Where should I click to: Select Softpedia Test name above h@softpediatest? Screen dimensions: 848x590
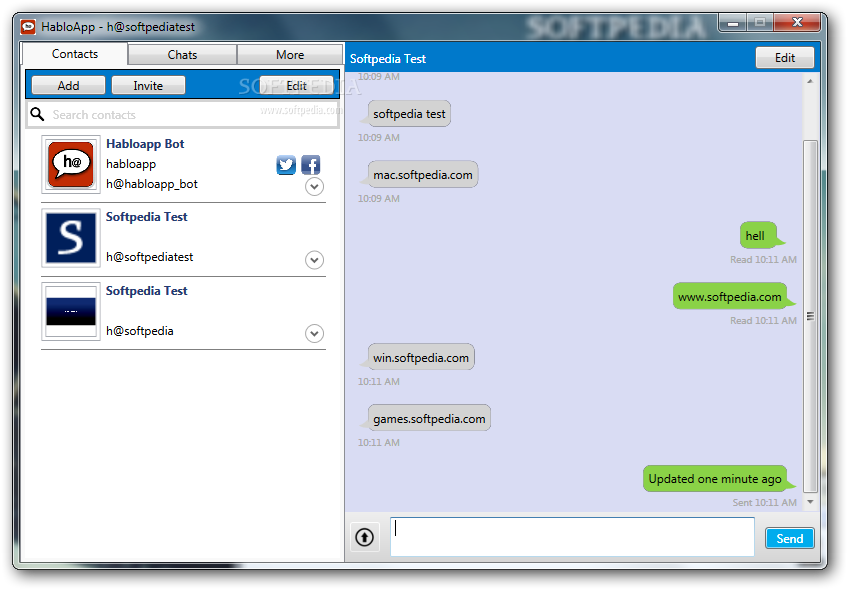pos(147,217)
